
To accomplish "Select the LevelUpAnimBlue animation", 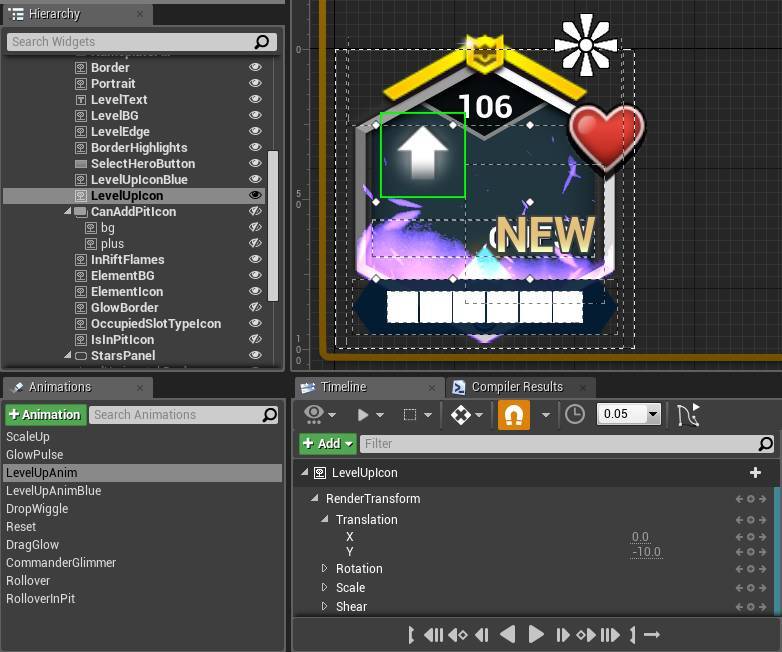I will click(x=53, y=490).
